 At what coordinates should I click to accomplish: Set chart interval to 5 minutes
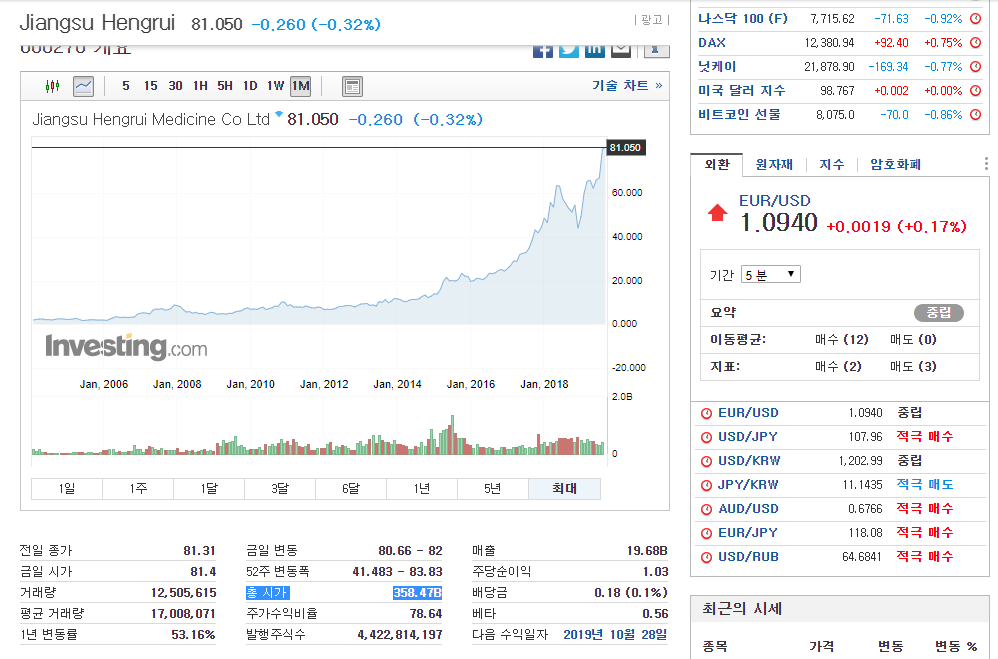pos(125,86)
